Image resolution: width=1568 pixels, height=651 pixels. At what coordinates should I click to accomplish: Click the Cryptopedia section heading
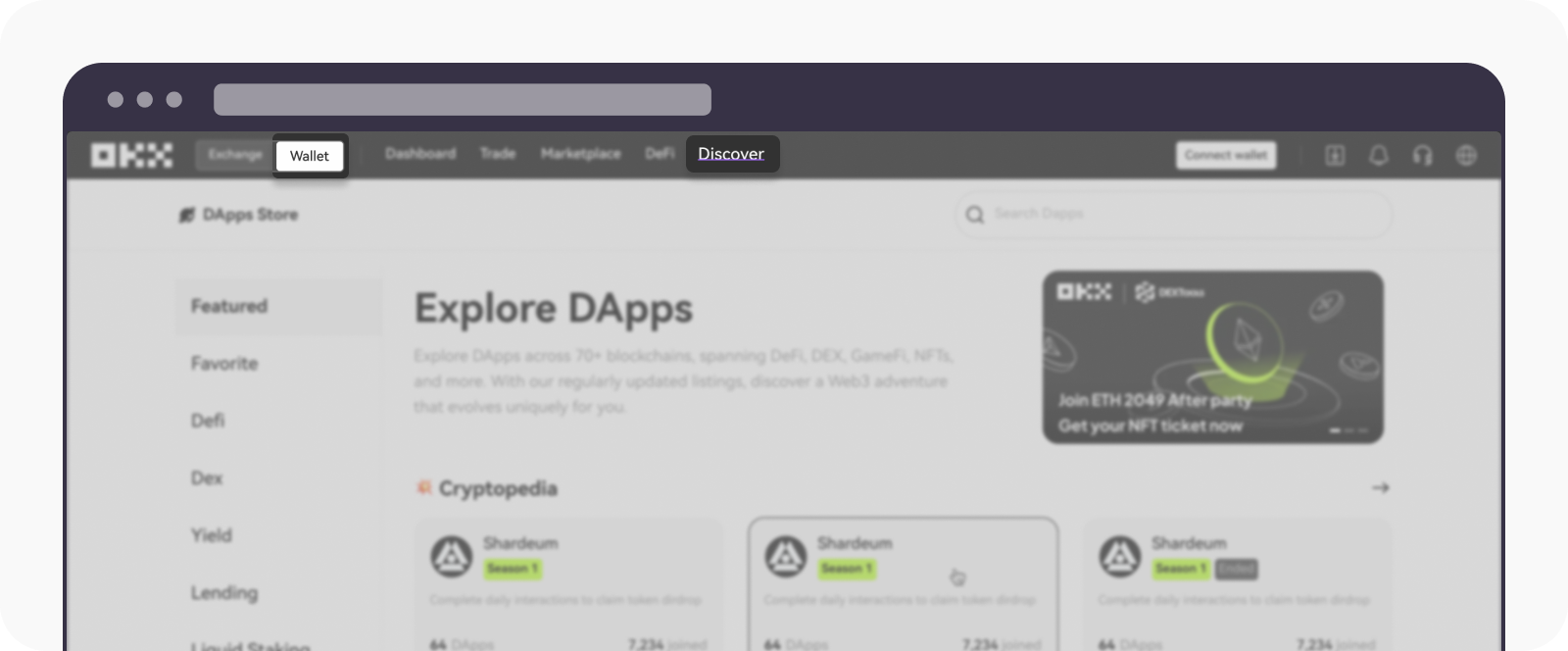(x=498, y=488)
